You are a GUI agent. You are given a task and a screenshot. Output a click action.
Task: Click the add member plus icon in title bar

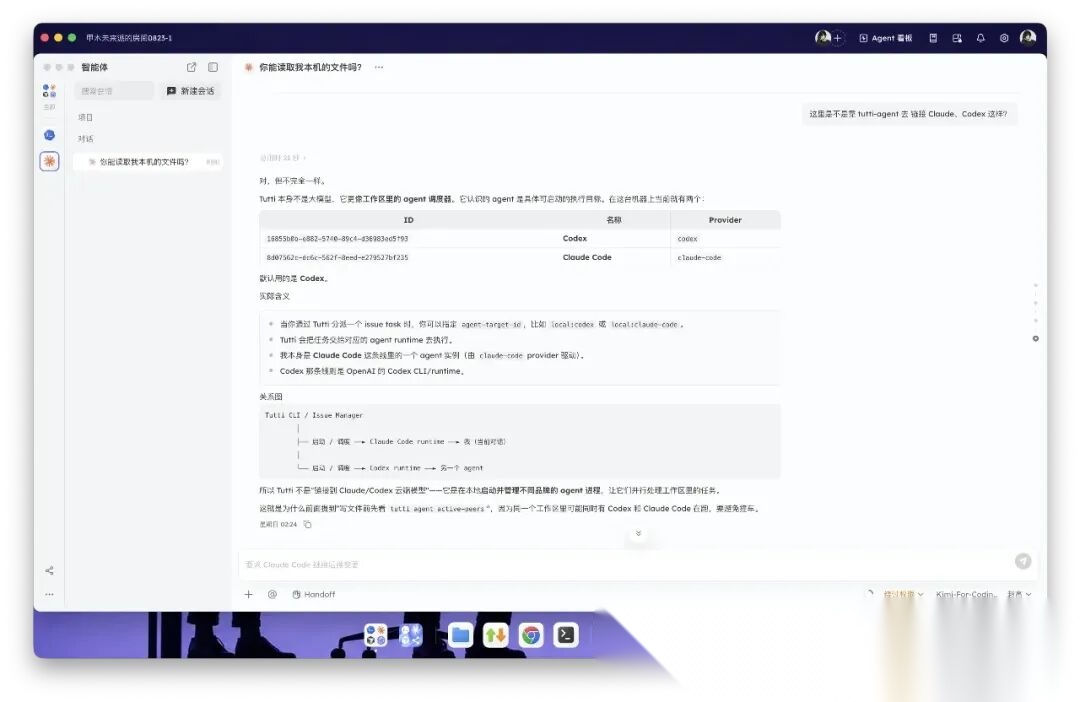[x=838, y=38]
